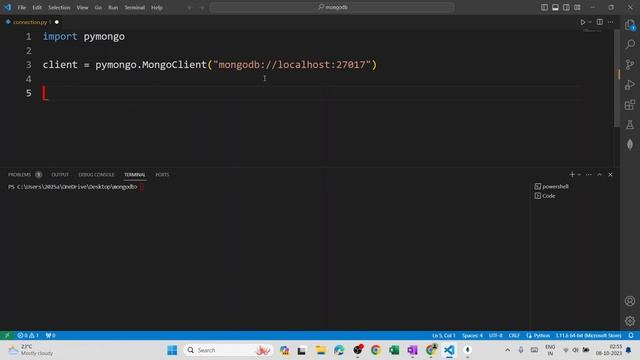
Task: Switch to the Ports panel tab
Action: (x=162, y=174)
